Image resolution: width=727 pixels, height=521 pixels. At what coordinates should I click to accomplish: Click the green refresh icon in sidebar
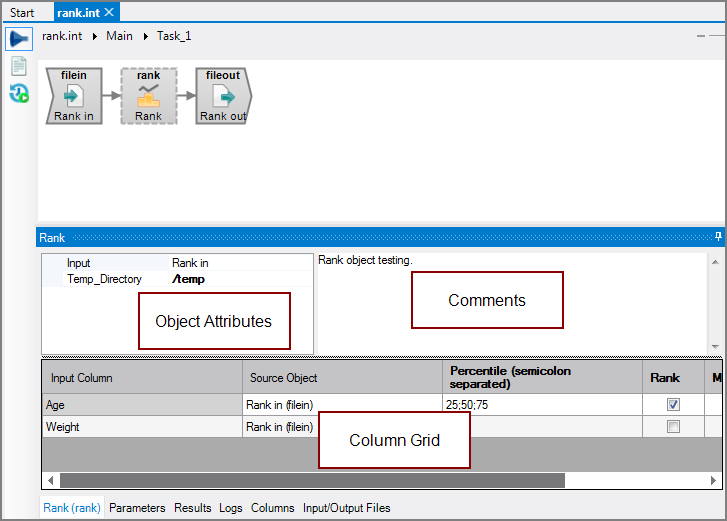click(x=18, y=94)
